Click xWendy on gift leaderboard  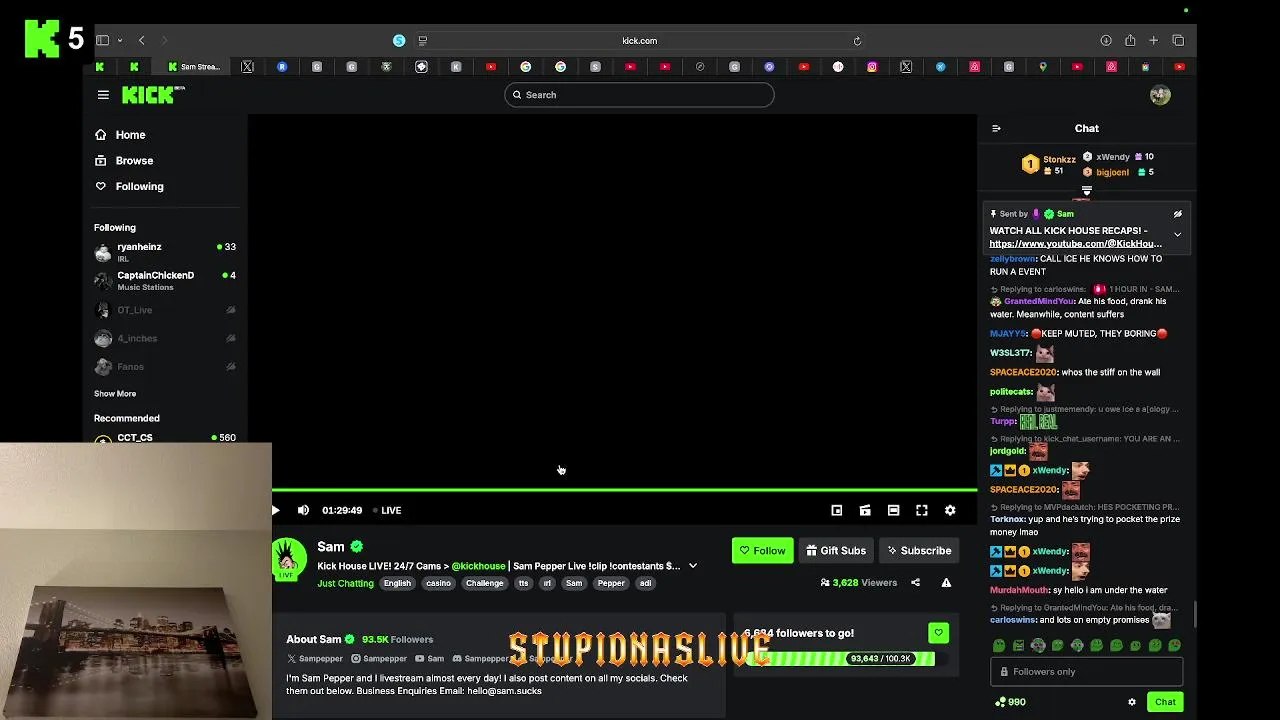1118,157
